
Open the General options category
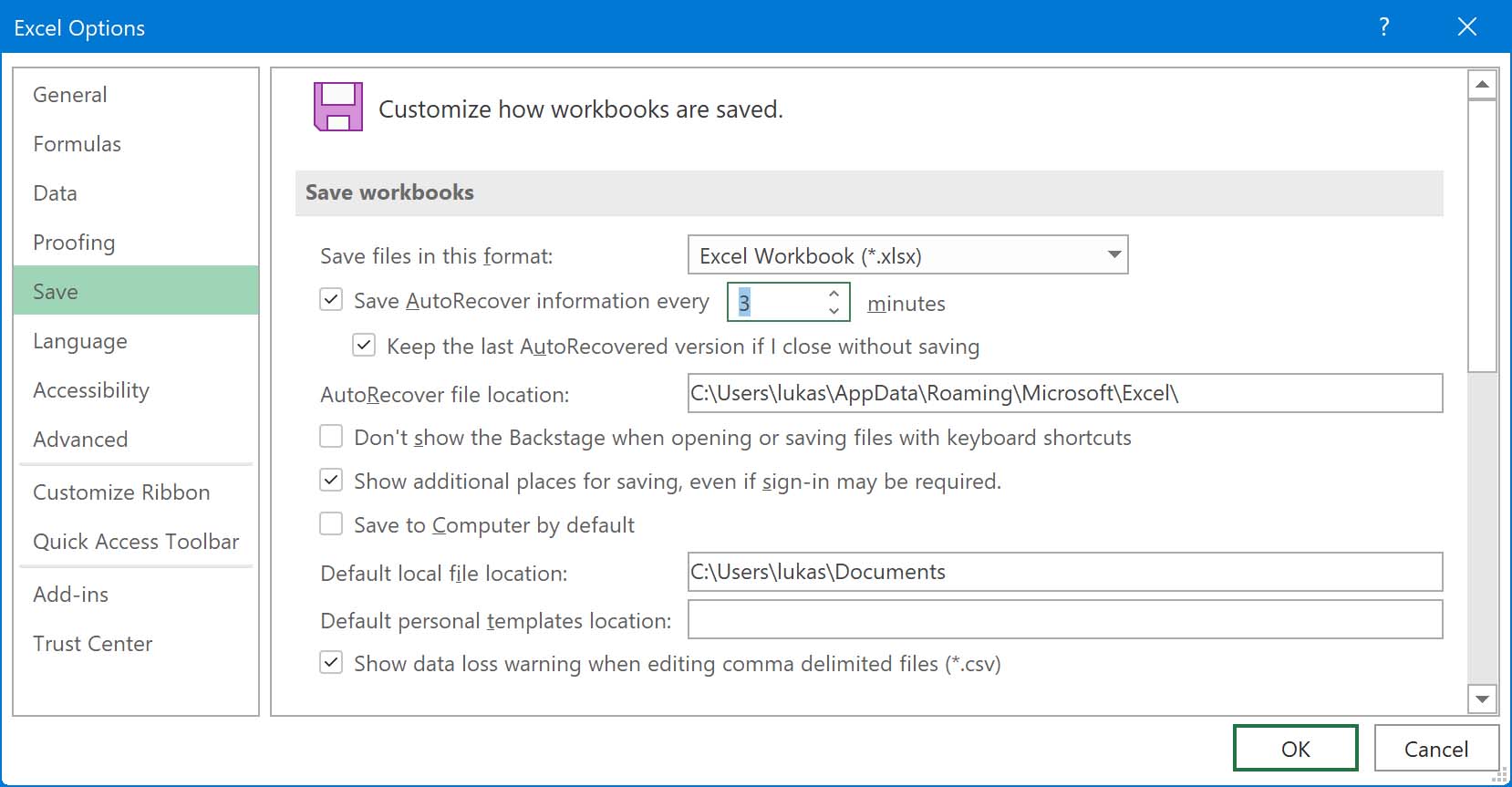tap(136, 95)
